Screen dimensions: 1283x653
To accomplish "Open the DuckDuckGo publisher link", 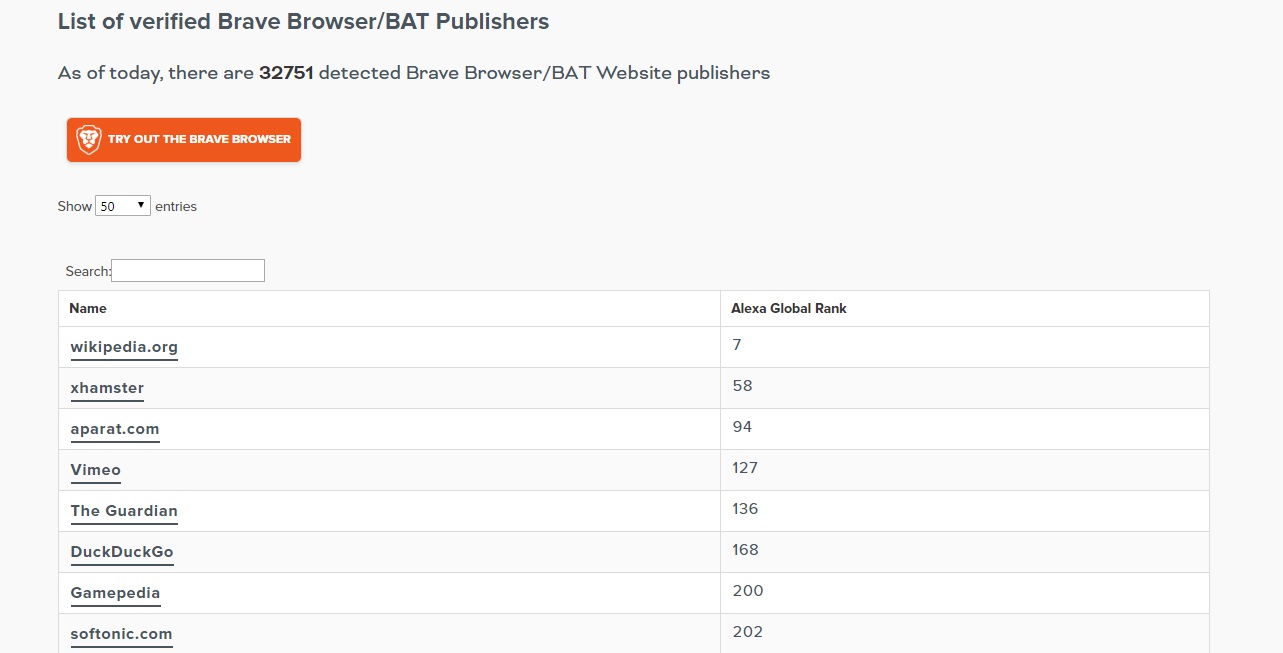I will [122, 552].
